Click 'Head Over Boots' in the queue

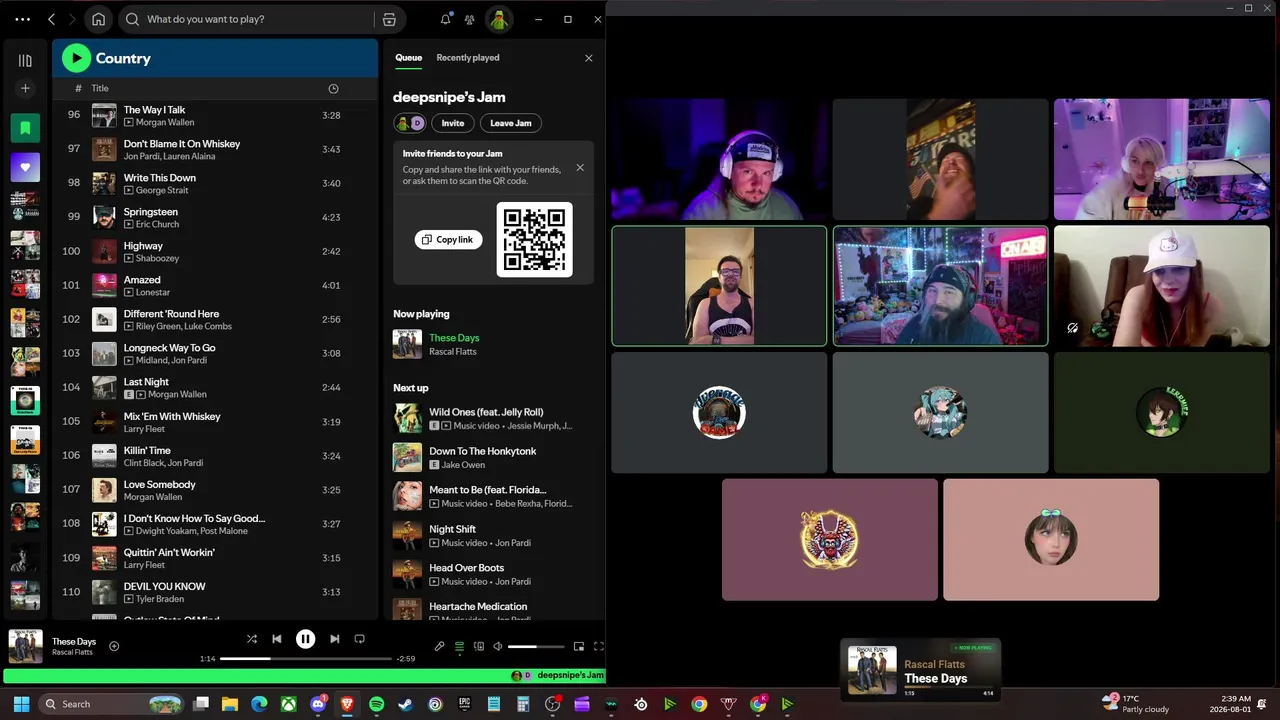point(466,568)
